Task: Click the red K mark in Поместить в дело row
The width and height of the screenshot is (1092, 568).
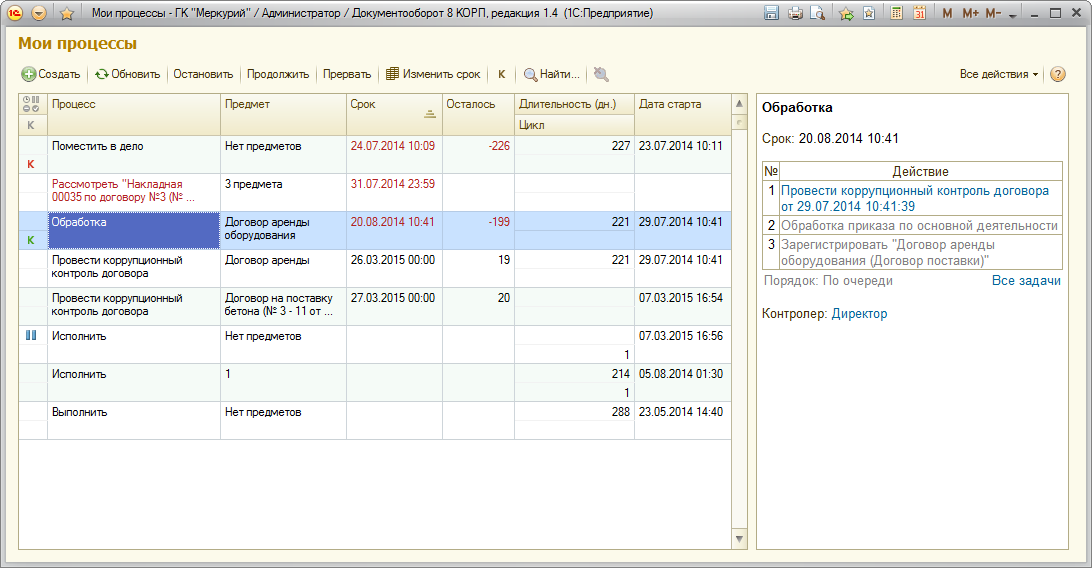Action: [31, 164]
